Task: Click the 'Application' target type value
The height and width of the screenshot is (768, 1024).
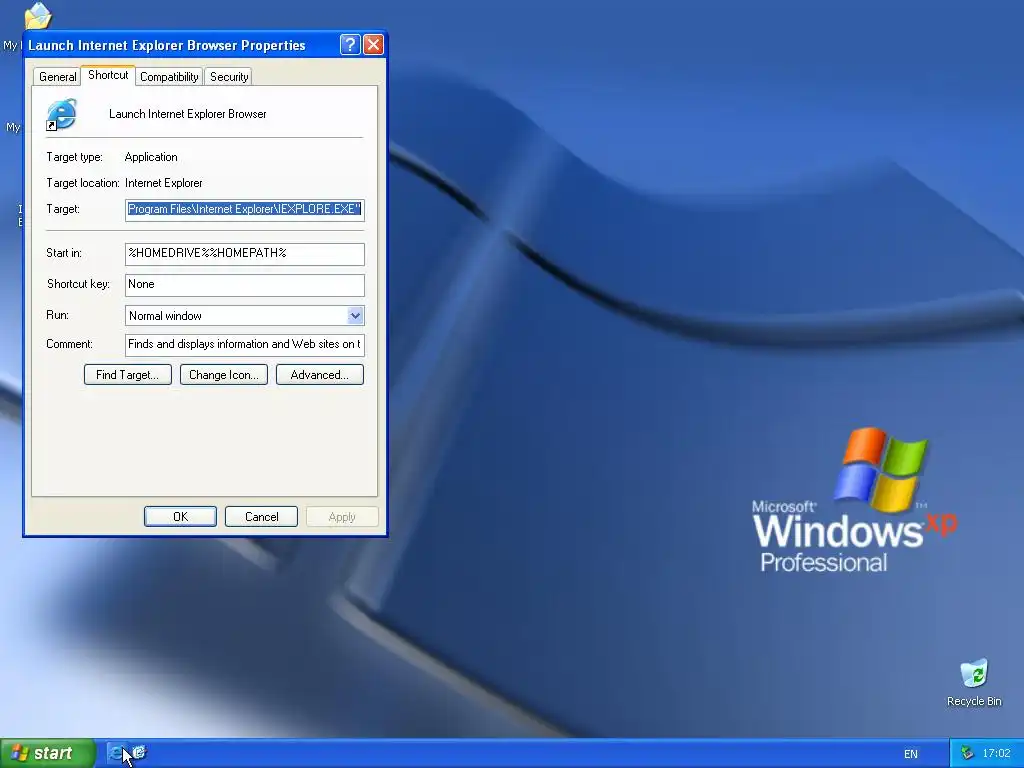Action: coord(151,157)
